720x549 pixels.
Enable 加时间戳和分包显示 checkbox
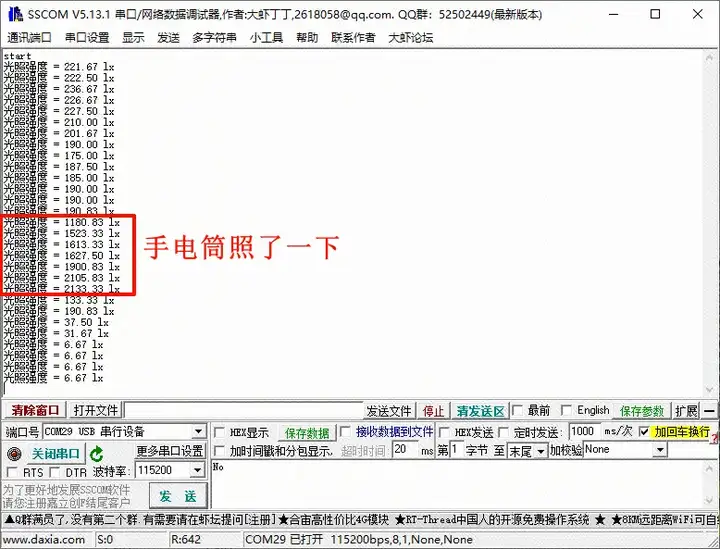[220, 451]
